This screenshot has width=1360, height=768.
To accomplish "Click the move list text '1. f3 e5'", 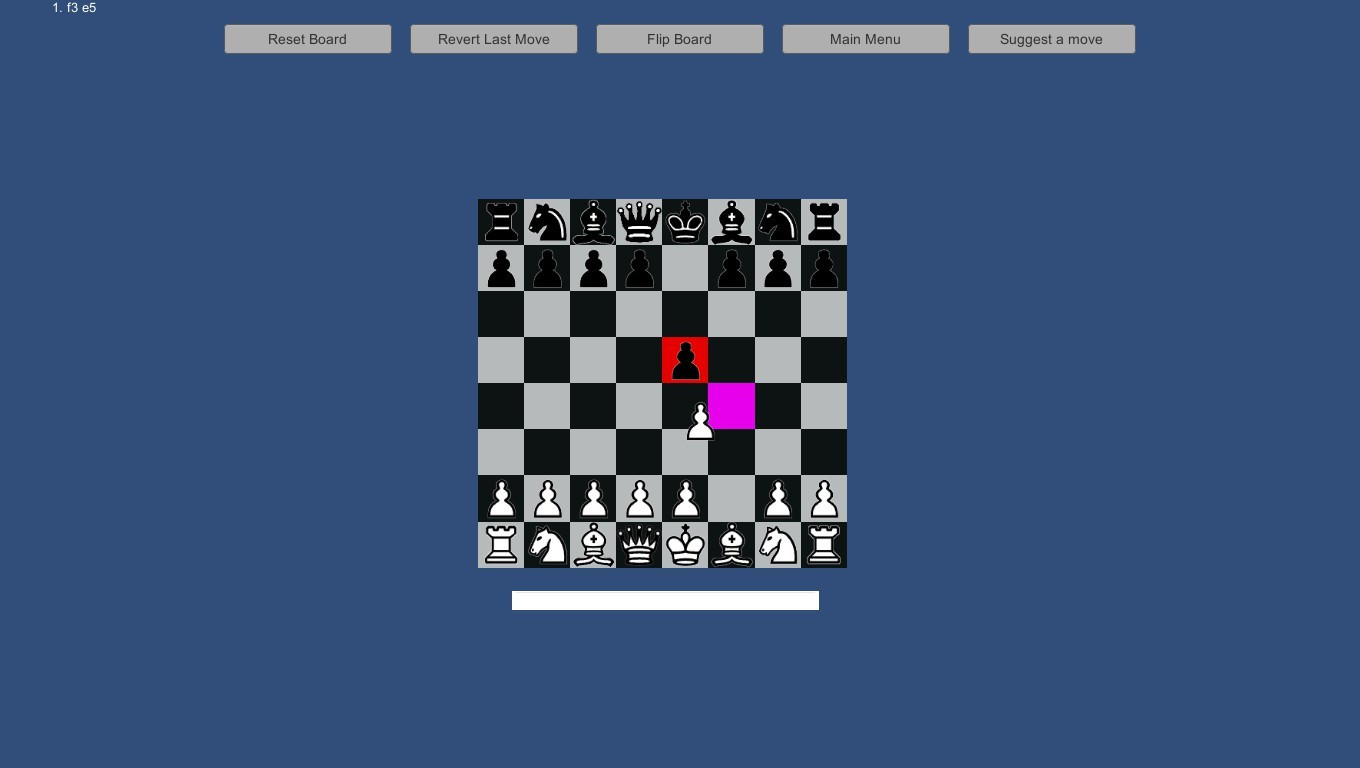I will [74, 8].
